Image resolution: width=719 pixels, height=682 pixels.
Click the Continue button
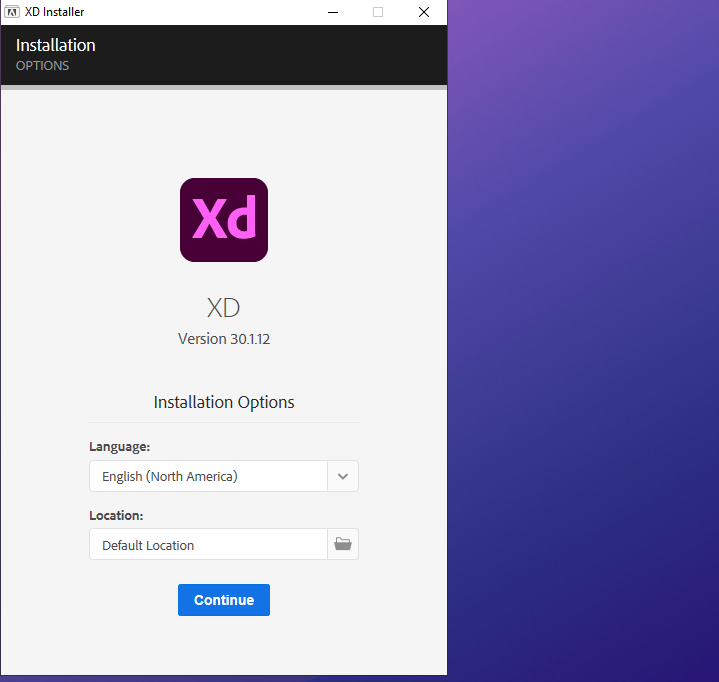224,600
